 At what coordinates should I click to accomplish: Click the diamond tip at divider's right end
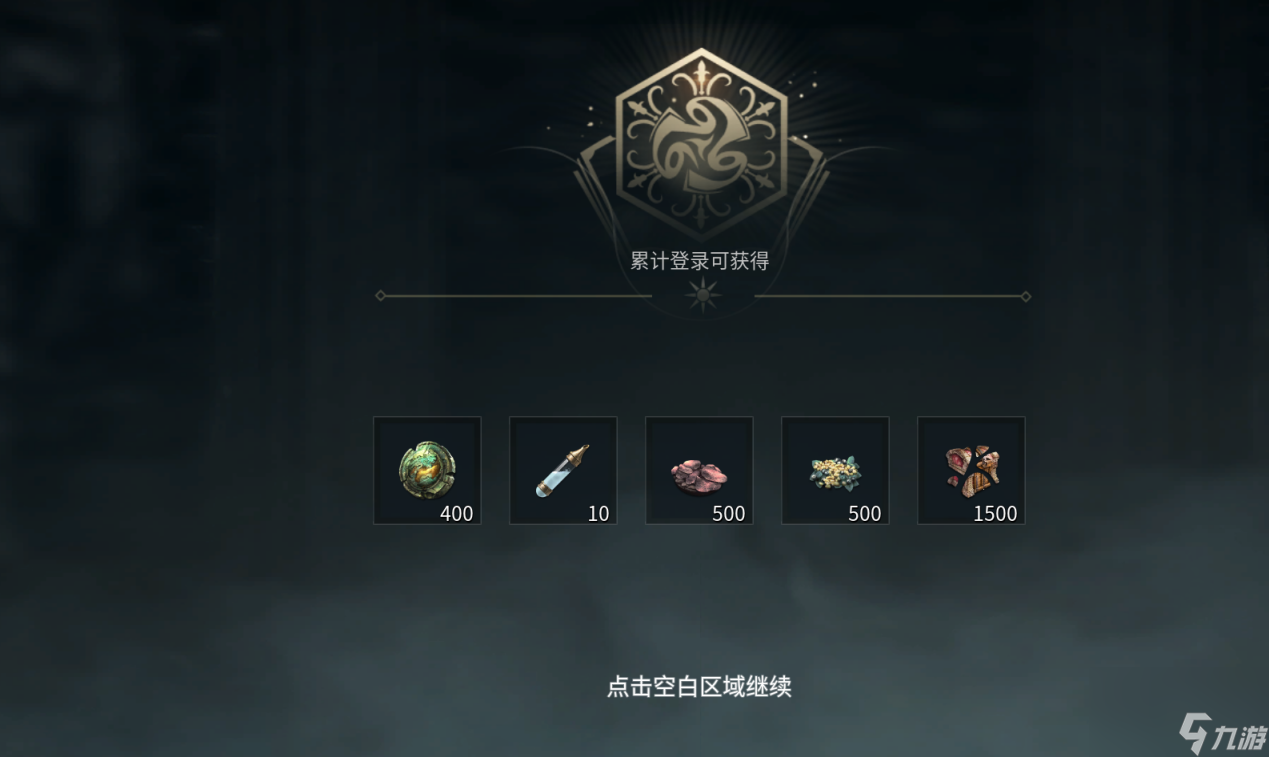(x=1025, y=296)
